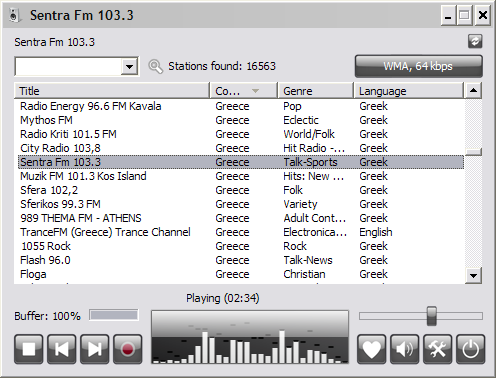Click the Playing (02:34) status text

[x=223, y=298]
